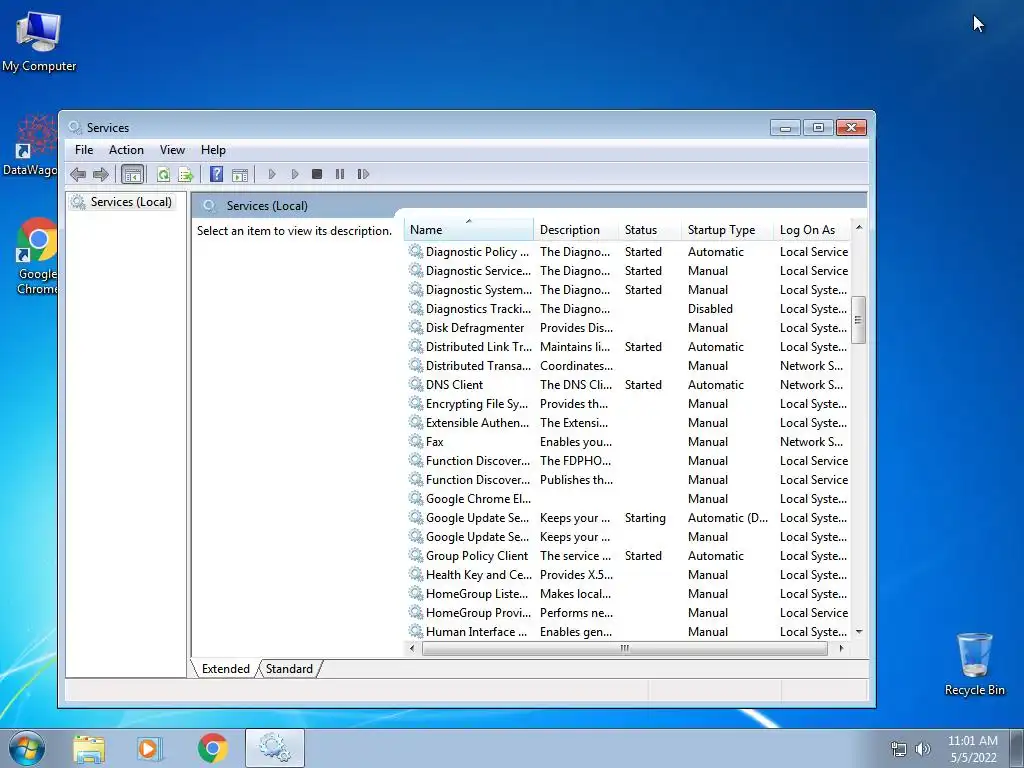Click the vertical scrollbar thumb

(x=859, y=320)
